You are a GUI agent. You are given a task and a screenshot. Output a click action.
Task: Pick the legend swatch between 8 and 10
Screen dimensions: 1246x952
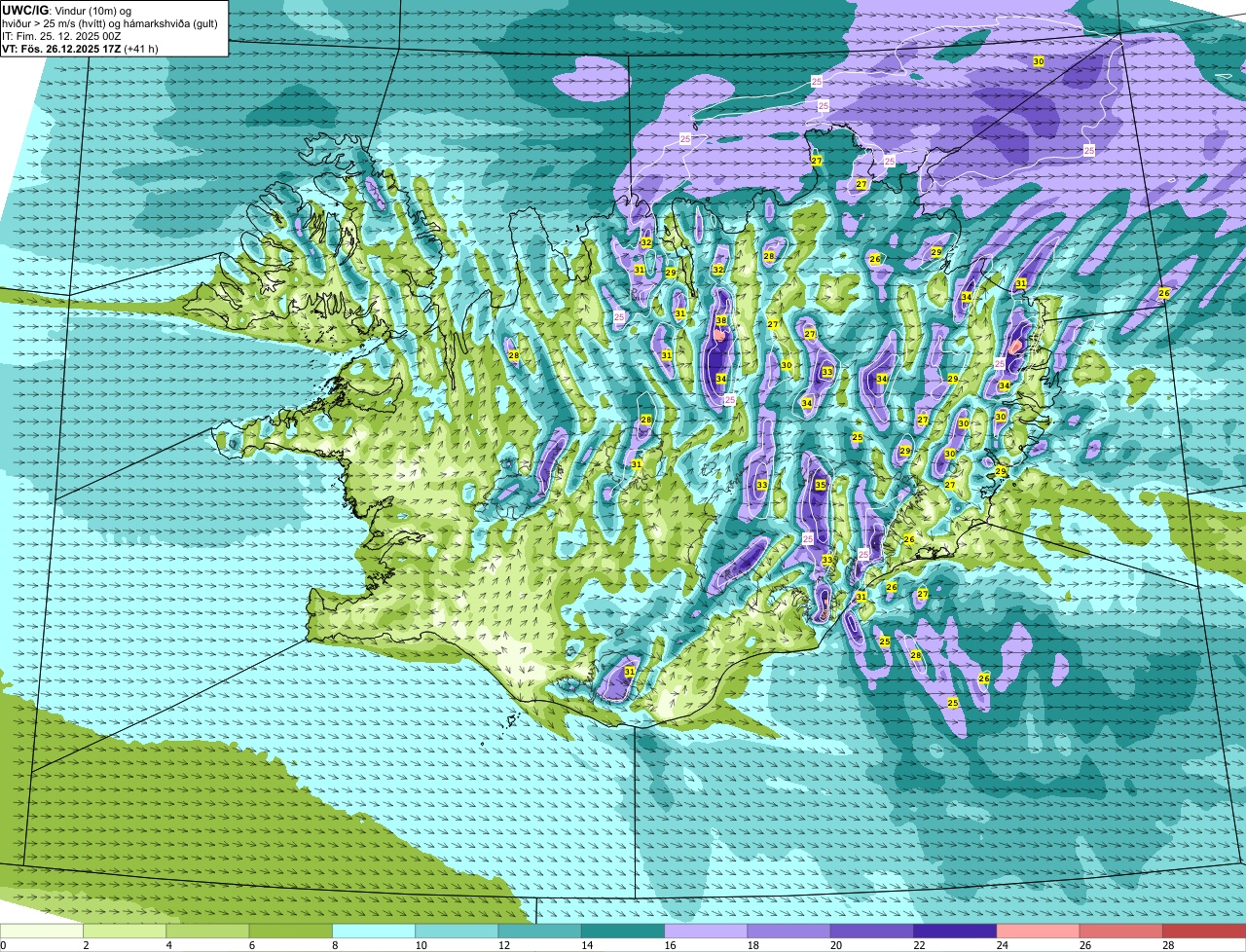tap(374, 932)
